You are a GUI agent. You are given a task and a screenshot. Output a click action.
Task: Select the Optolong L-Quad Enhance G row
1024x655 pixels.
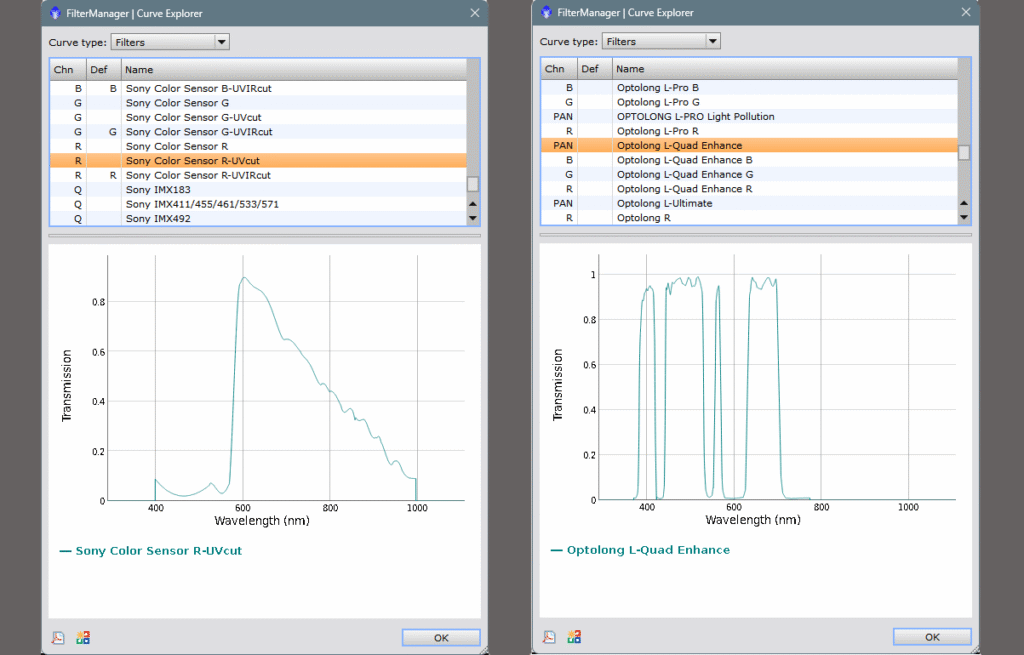click(x=750, y=174)
